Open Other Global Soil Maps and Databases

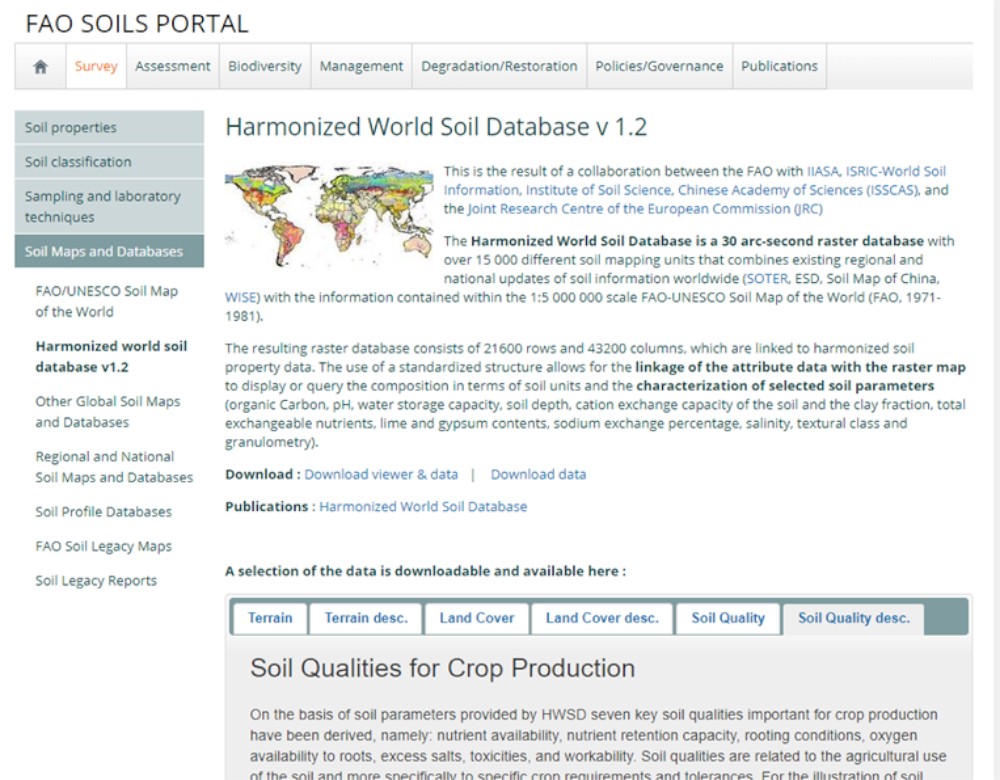pyautogui.click(x=108, y=411)
